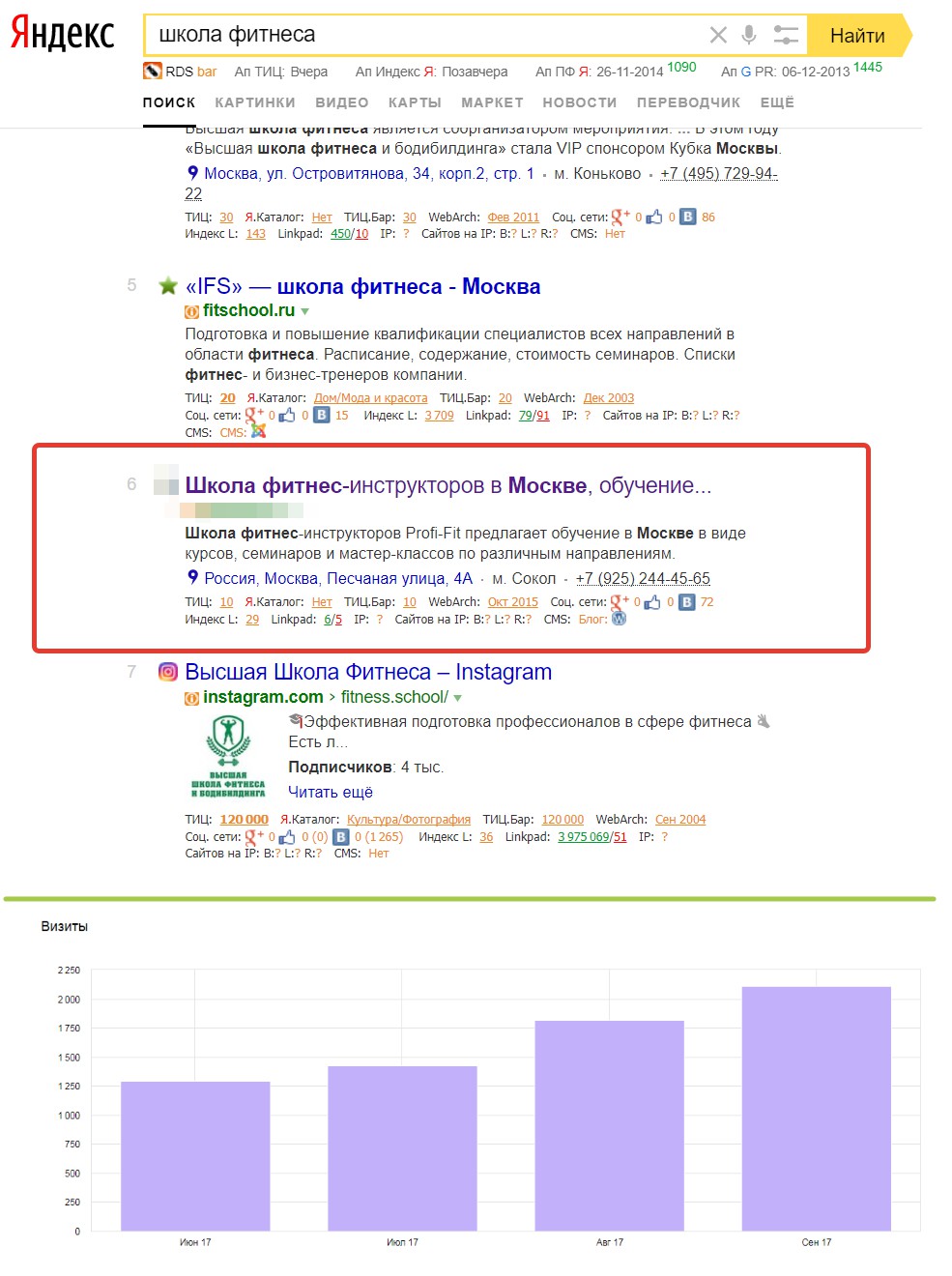Click Facebook like icon in result 6
This screenshot has height=1276, width=952.
pyautogui.click(x=652, y=601)
